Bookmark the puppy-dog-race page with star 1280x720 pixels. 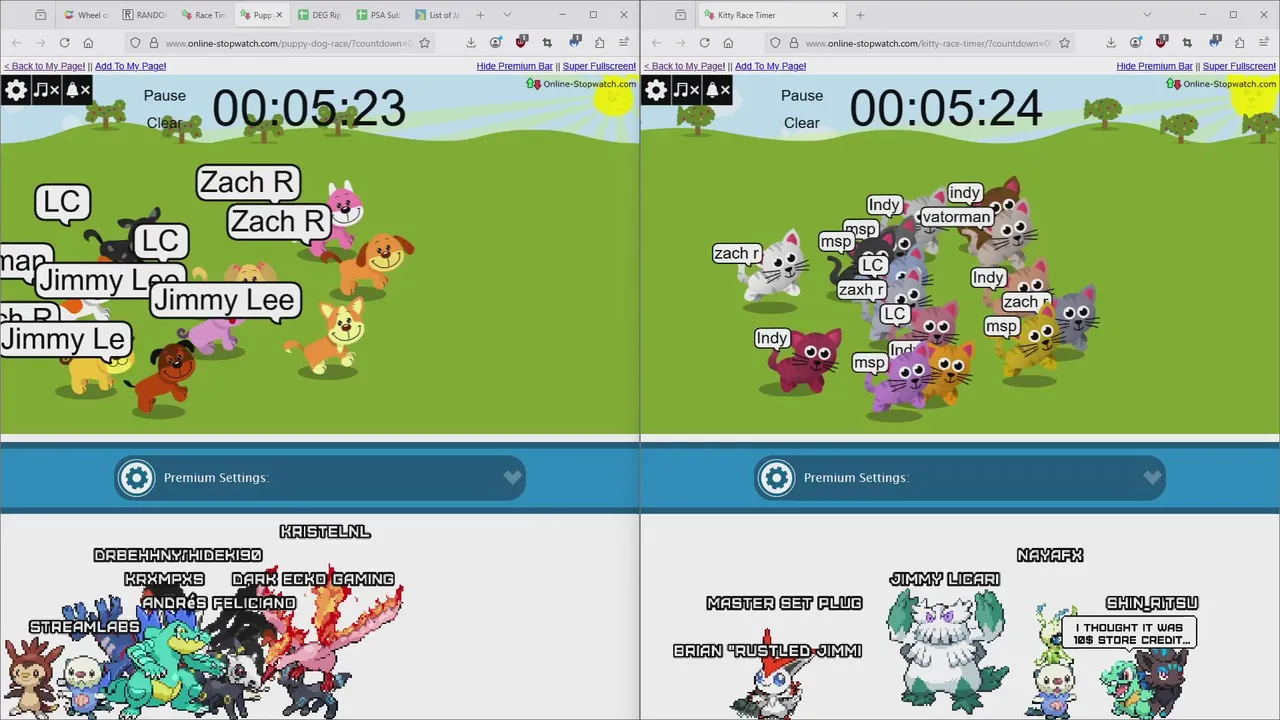click(425, 43)
